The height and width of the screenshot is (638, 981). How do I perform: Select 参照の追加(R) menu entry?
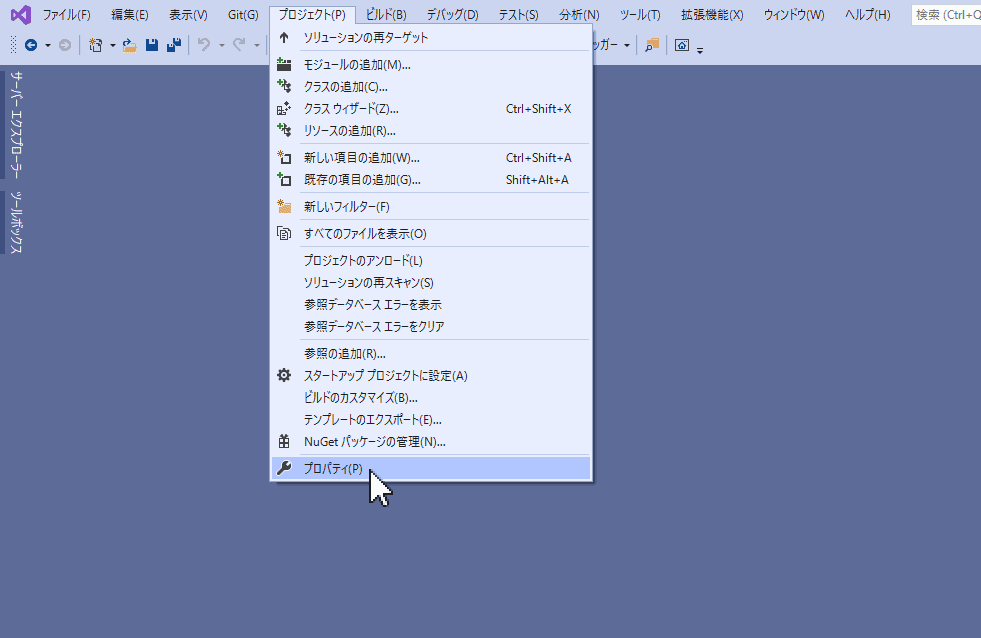pyautogui.click(x=431, y=353)
